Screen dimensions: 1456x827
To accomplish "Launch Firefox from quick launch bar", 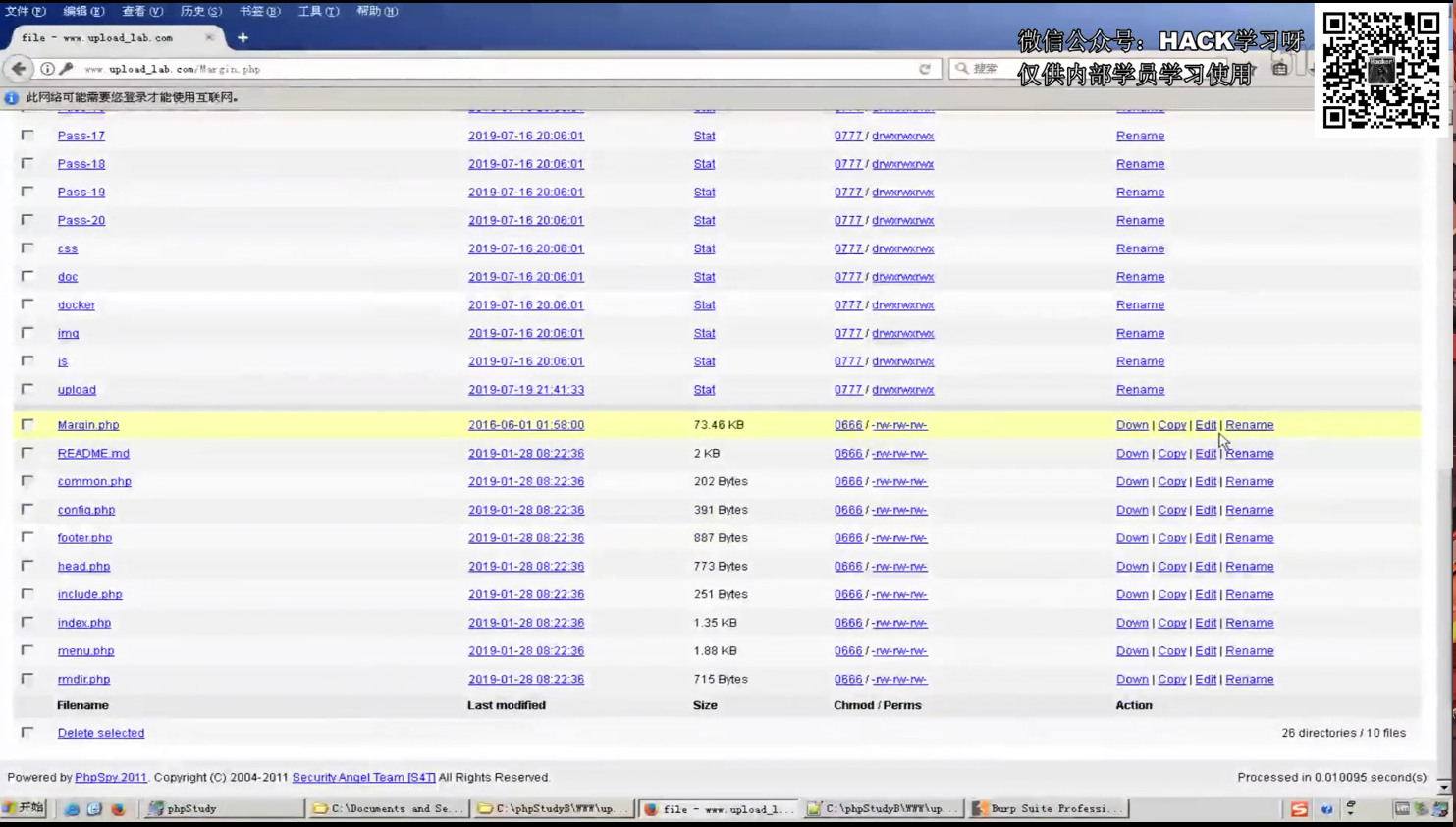I will [118, 809].
